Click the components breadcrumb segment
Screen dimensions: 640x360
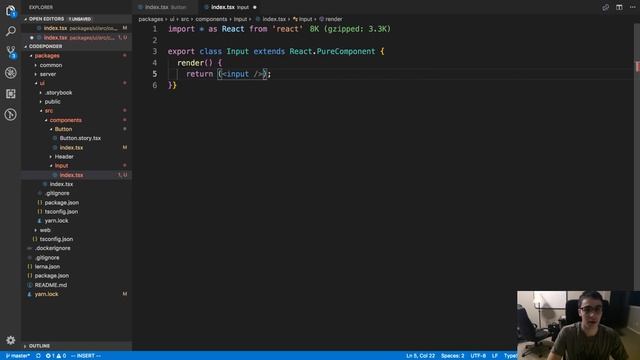pos(211,19)
